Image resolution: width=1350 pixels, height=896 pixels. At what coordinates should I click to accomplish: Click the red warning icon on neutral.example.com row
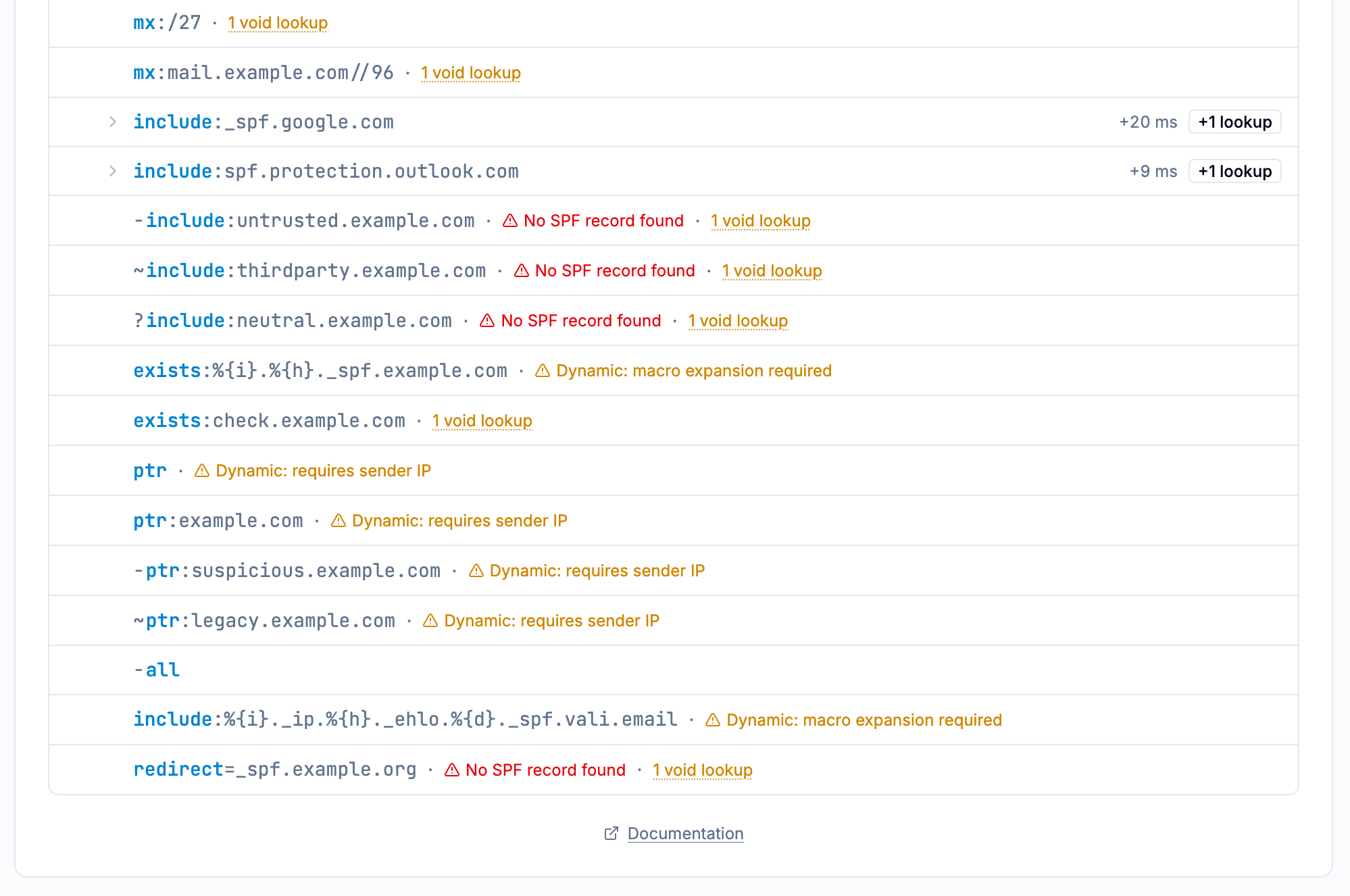pos(487,320)
